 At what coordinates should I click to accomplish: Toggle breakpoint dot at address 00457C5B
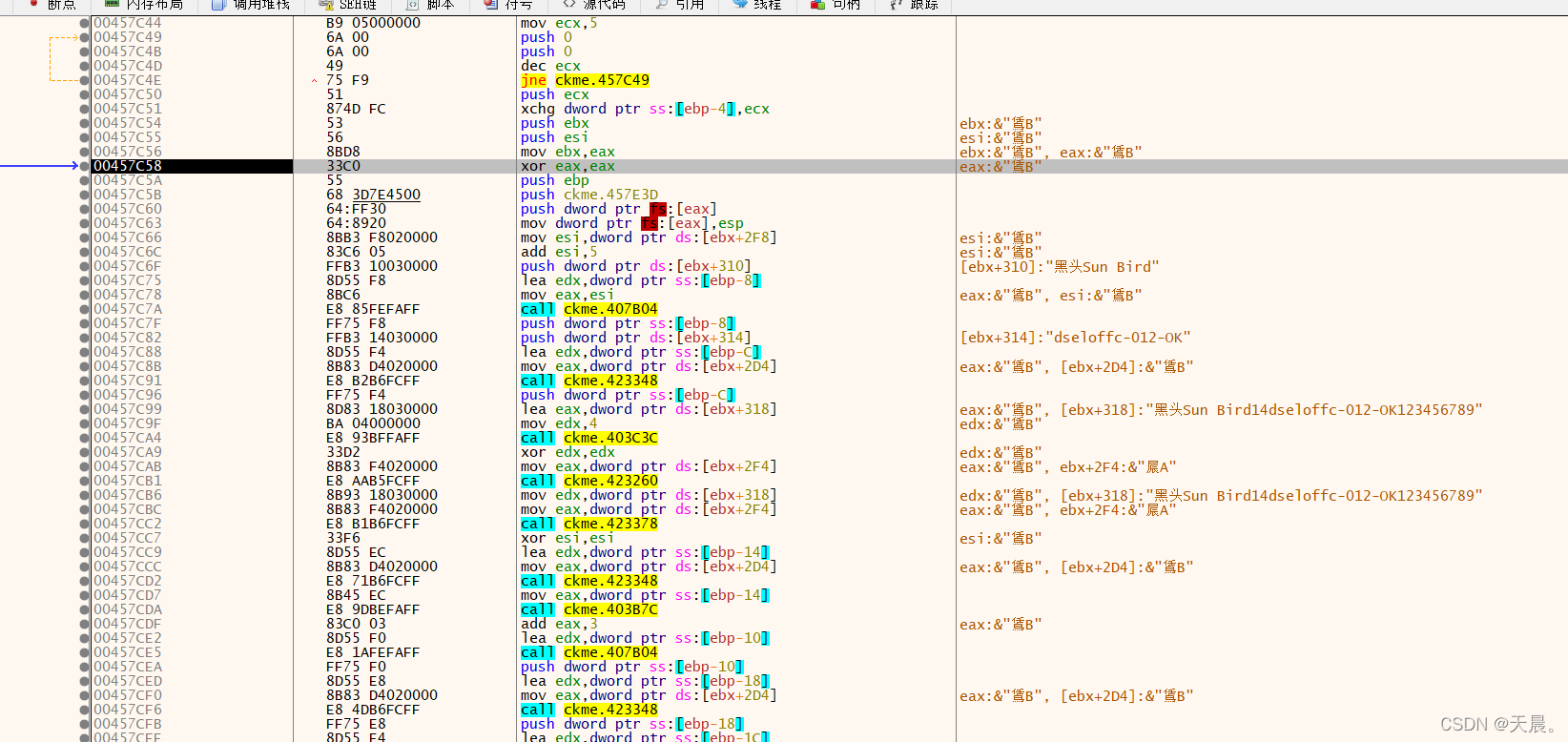click(x=85, y=195)
